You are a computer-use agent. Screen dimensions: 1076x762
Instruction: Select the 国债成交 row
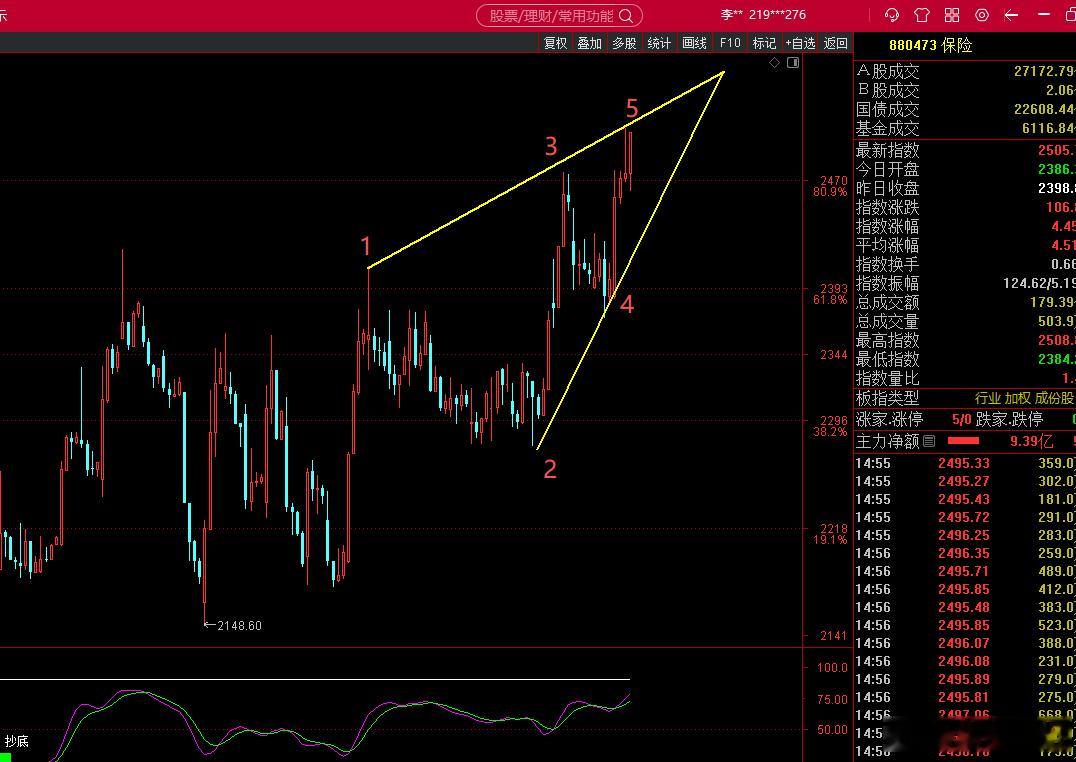coord(965,109)
